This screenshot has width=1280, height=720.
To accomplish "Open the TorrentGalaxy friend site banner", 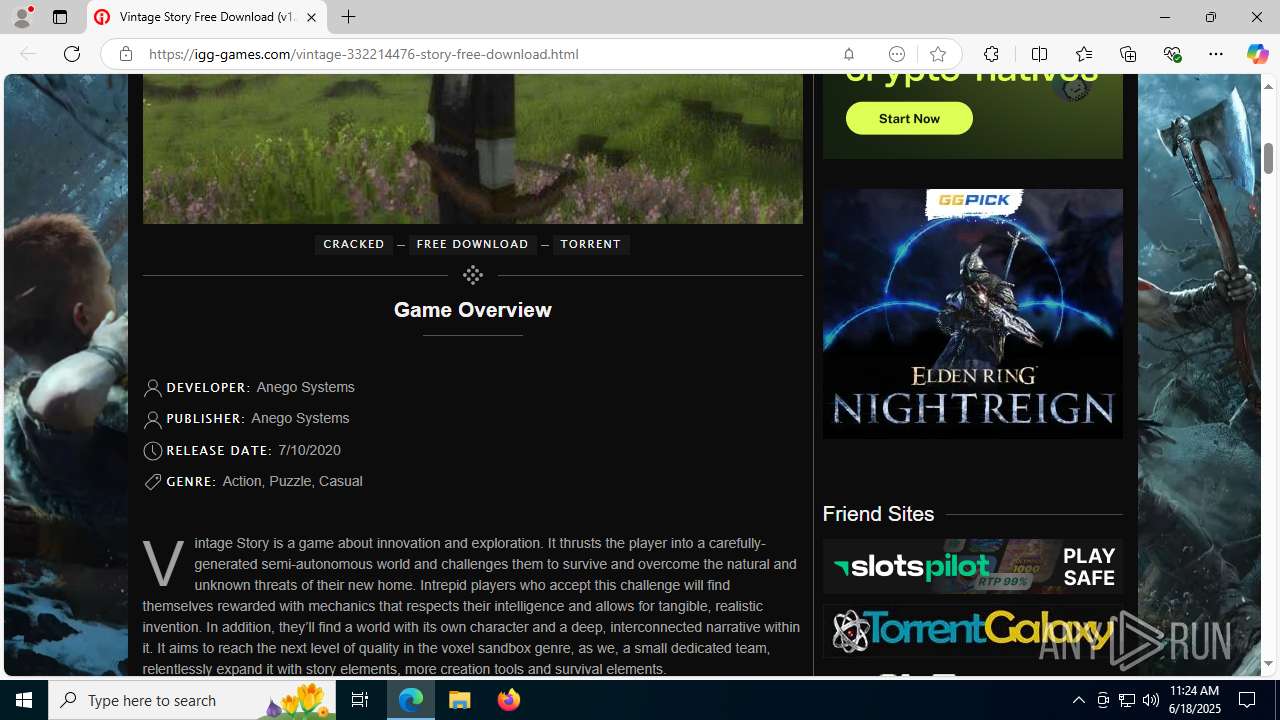I will [972, 630].
